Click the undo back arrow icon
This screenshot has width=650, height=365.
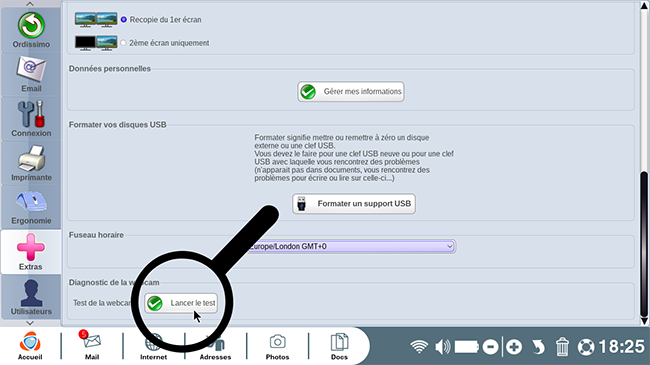tap(538, 346)
